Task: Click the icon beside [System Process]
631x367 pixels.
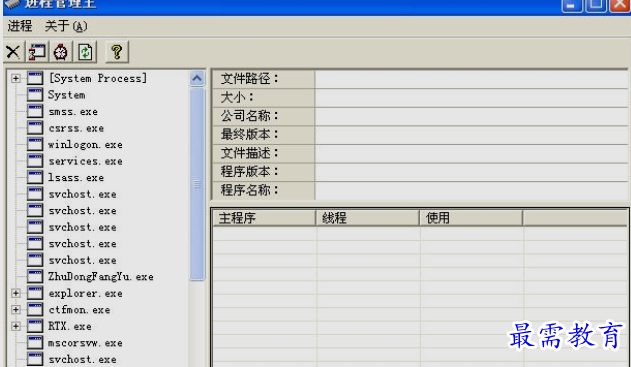Action: (x=35, y=78)
